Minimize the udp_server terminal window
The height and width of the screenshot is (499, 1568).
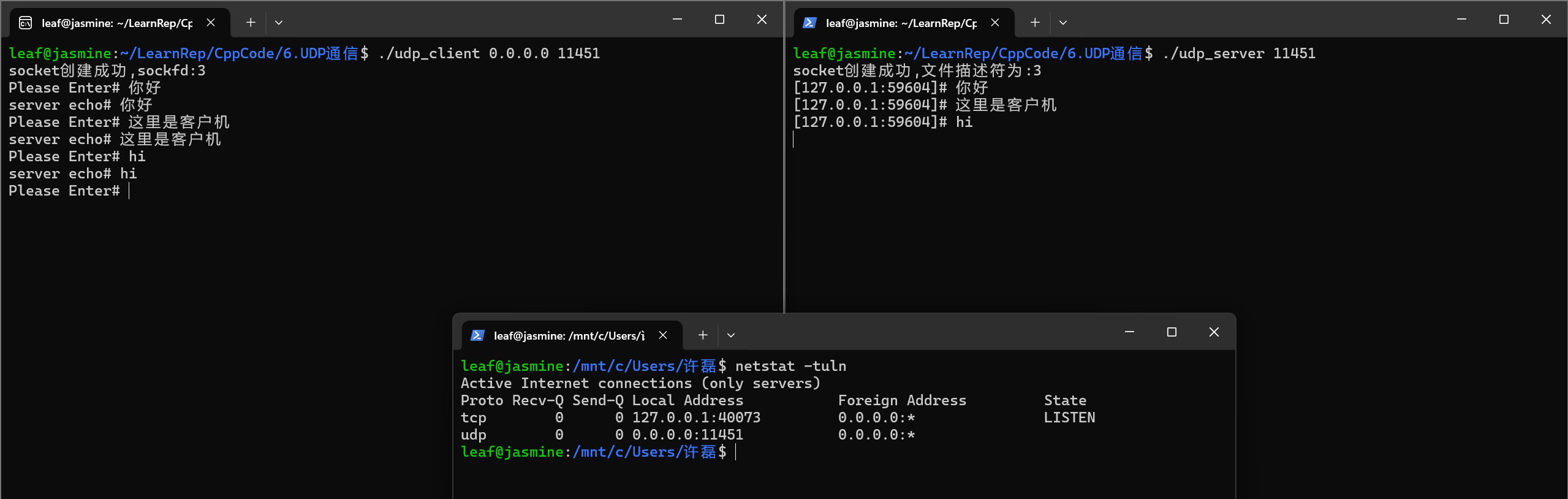pos(1461,20)
